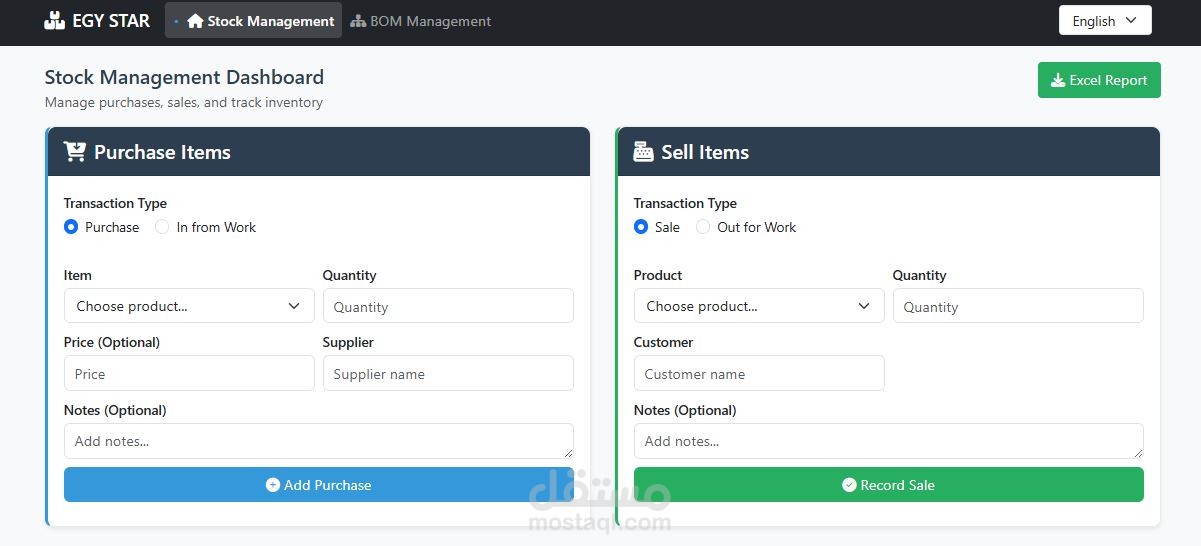
Task: Select the Sale transaction type
Action: [x=641, y=227]
